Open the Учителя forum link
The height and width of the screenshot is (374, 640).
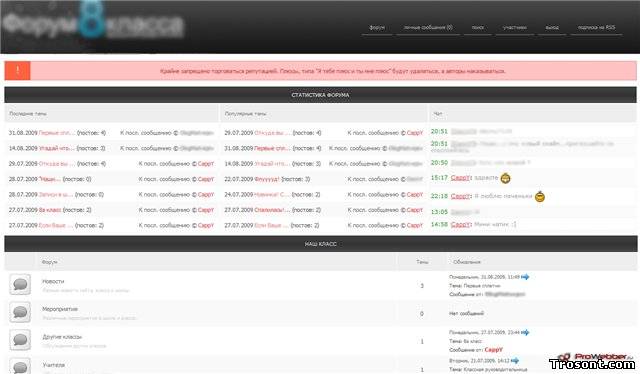[x=53, y=365]
